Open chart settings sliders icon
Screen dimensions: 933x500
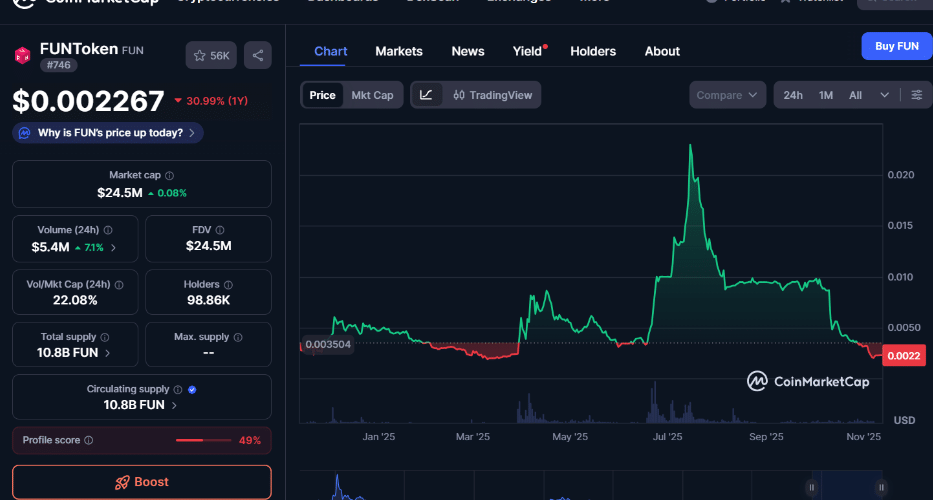click(x=917, y=95)
